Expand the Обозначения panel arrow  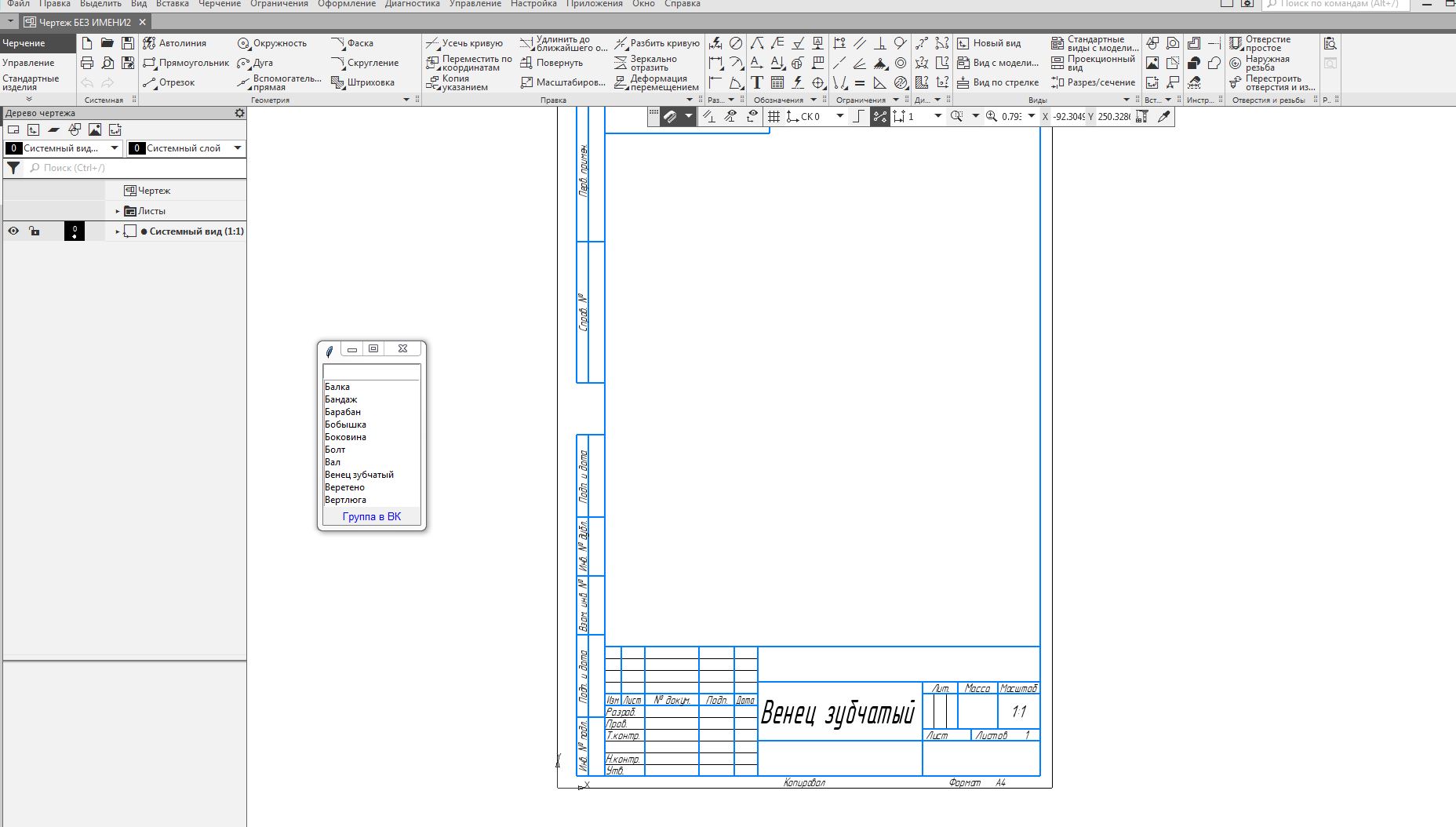[x=814, y=100]
